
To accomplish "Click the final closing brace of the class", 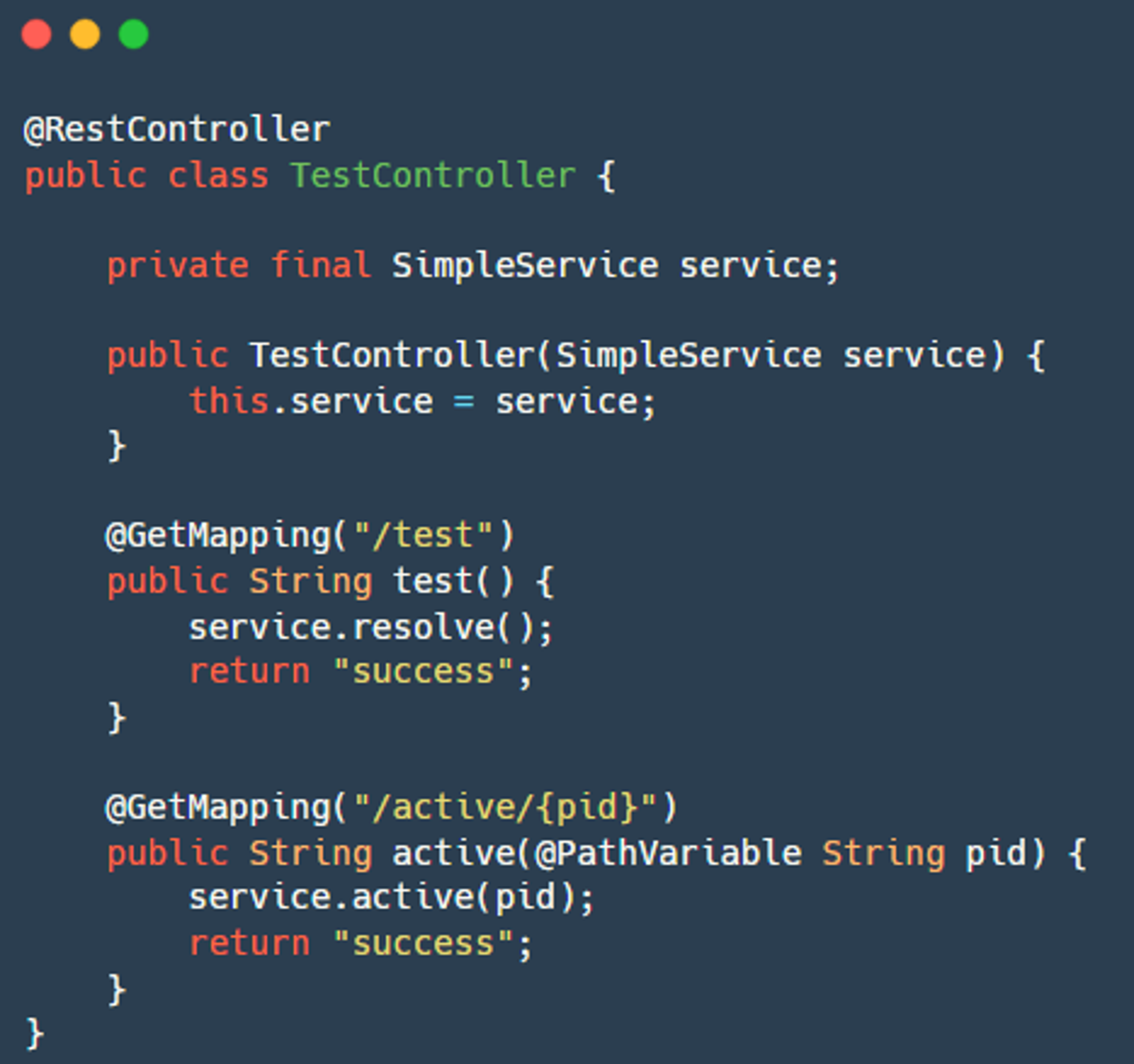I will coord(35,1034).
